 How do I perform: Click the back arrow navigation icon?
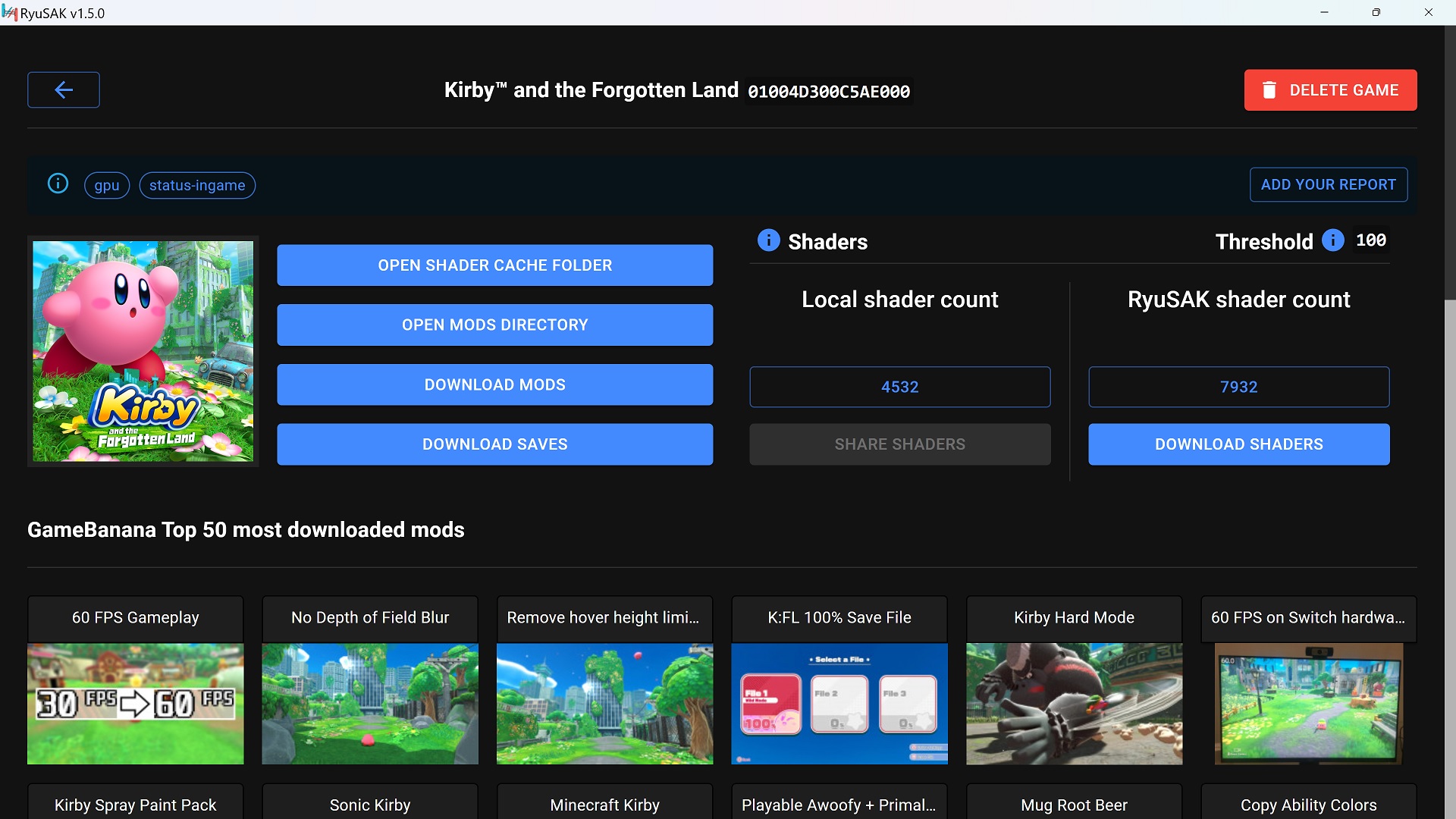click(x=64, y=90)
